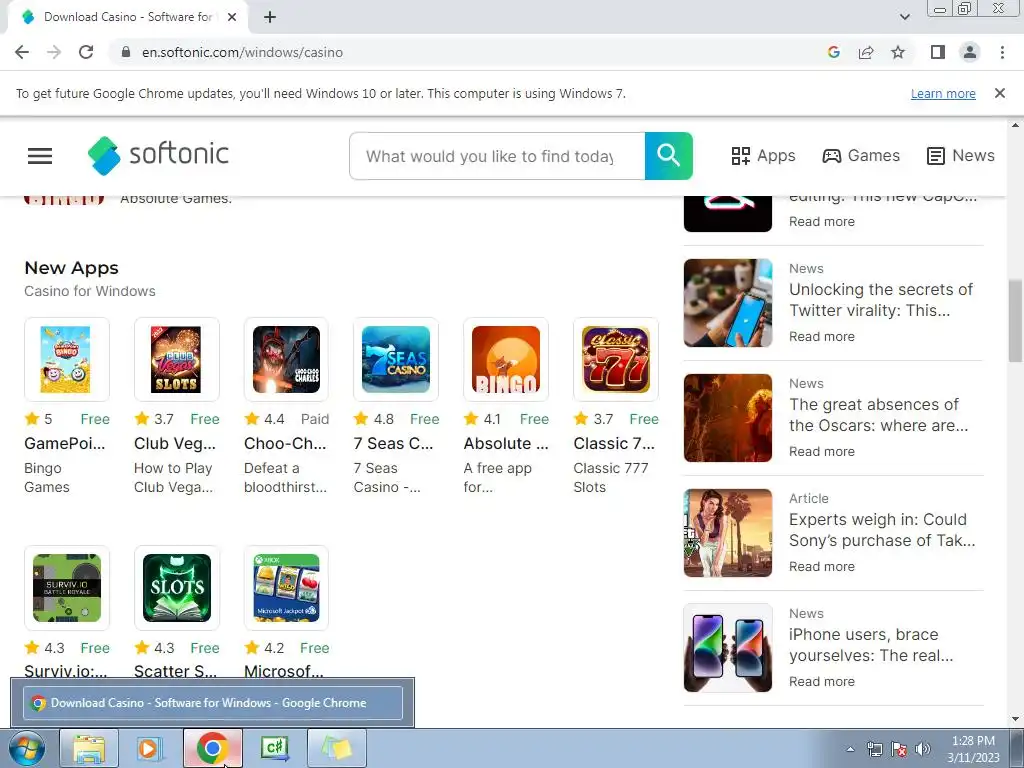Open Twitter virality article thumbnail
The width and height of the screenshot is (1024, 768).
[728, 303]
